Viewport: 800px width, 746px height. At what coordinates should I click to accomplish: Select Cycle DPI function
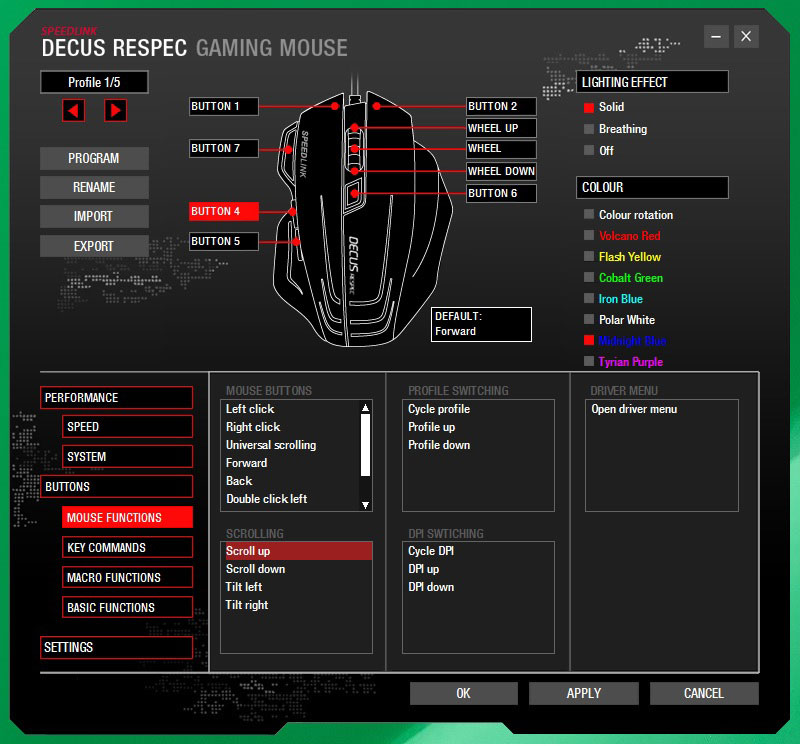pos(479,551)
